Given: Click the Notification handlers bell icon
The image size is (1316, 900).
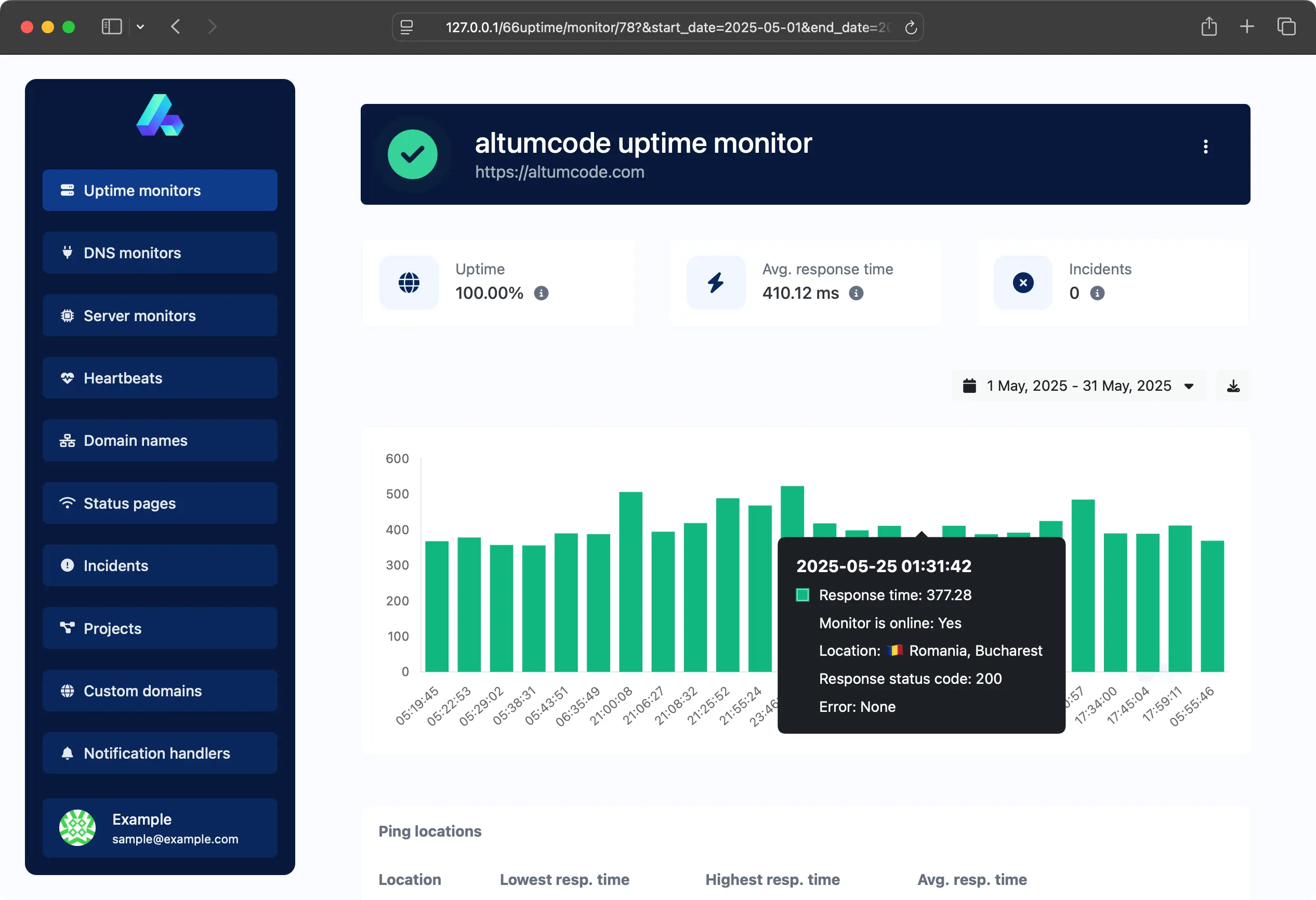Looking at the screenshot, I should pos(68,753).
